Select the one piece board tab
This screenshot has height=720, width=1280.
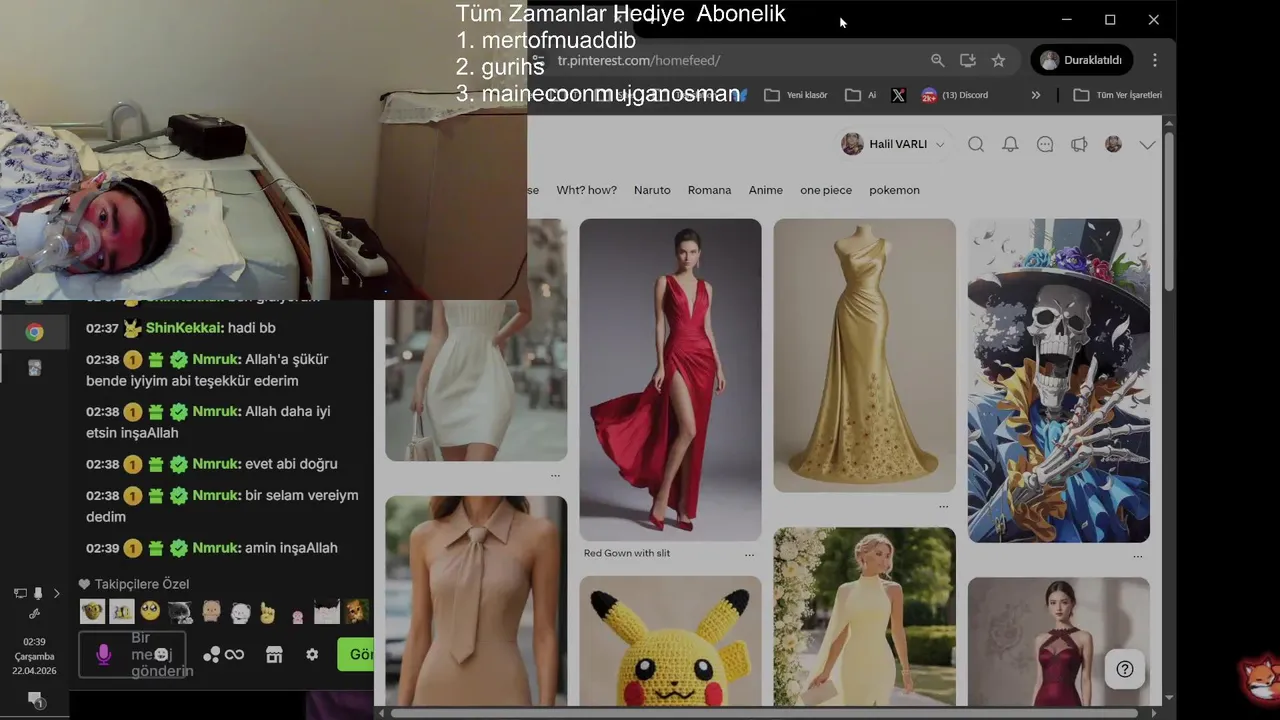click(x=826, y=190)
